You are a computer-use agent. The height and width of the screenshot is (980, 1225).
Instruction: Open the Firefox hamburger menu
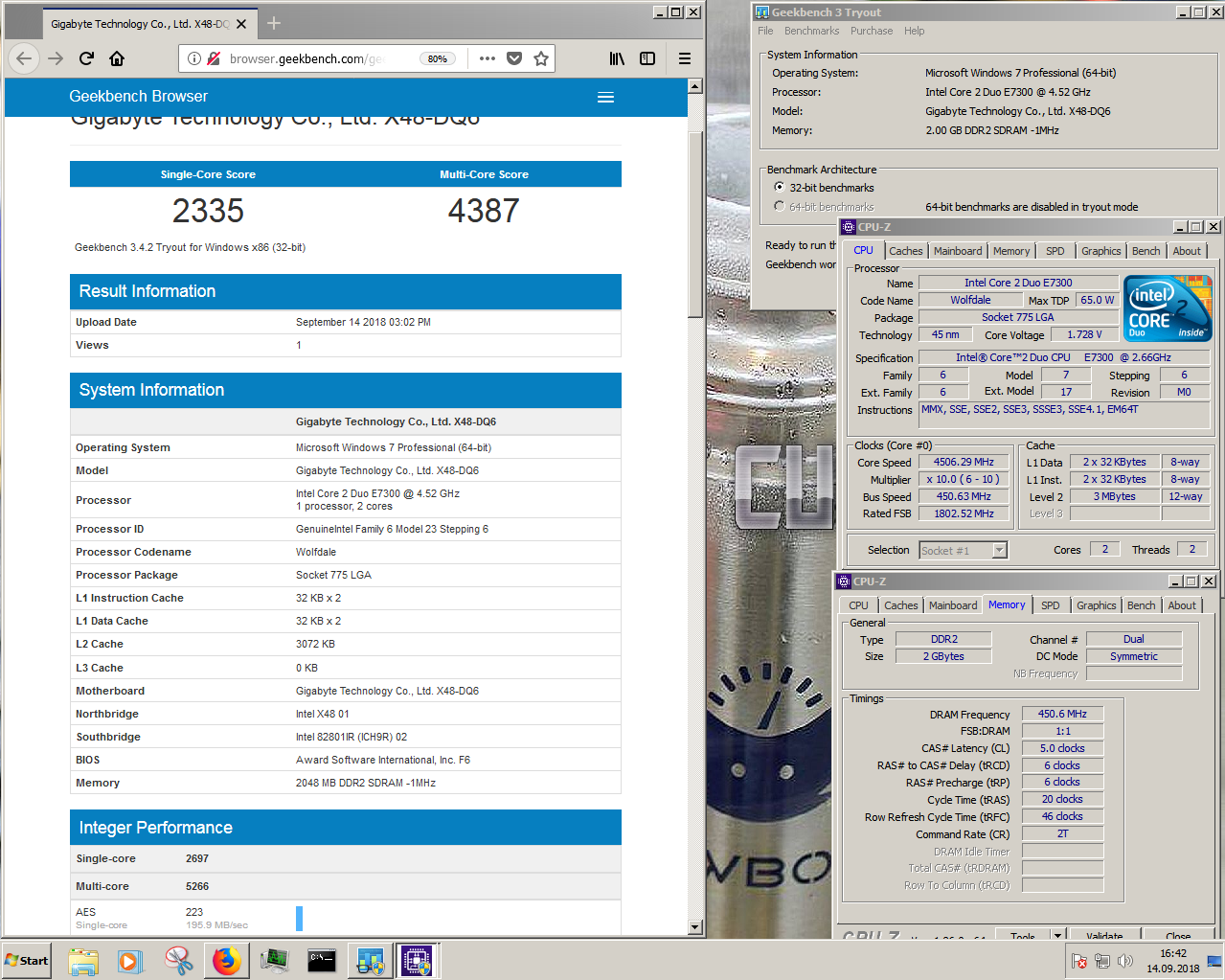tap(685, 58)
